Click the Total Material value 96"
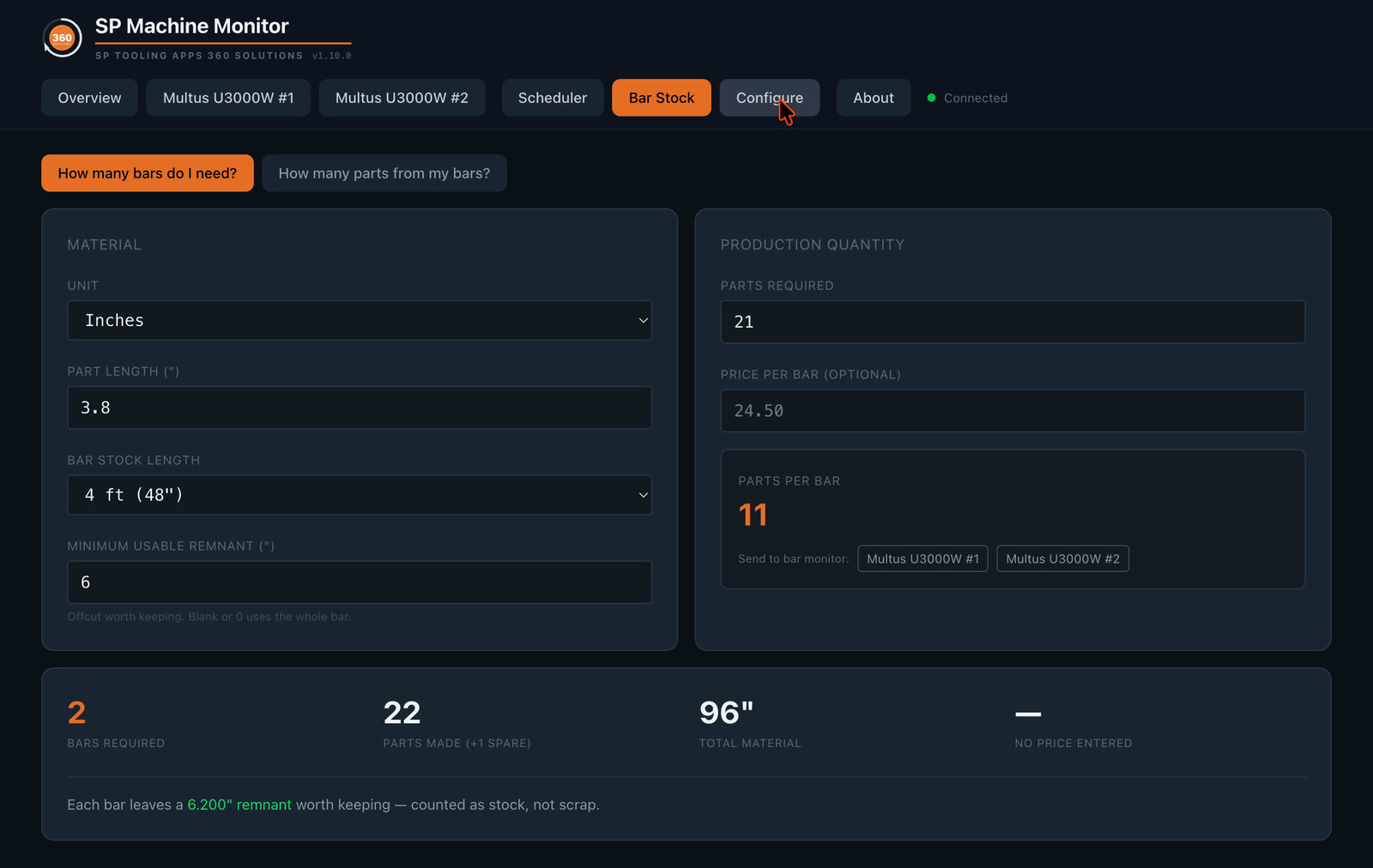This screenshot has width=1373, height=868. [726, 713]
